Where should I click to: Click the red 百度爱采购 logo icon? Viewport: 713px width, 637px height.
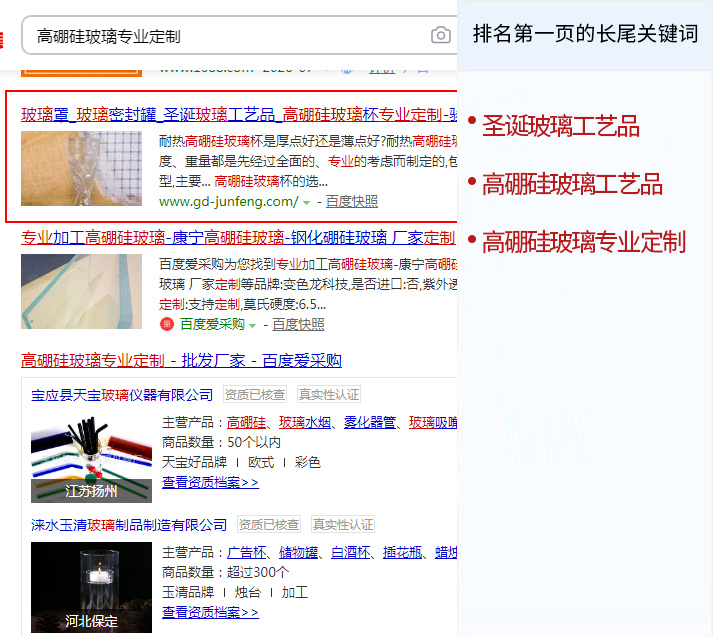tap(167, 324)
